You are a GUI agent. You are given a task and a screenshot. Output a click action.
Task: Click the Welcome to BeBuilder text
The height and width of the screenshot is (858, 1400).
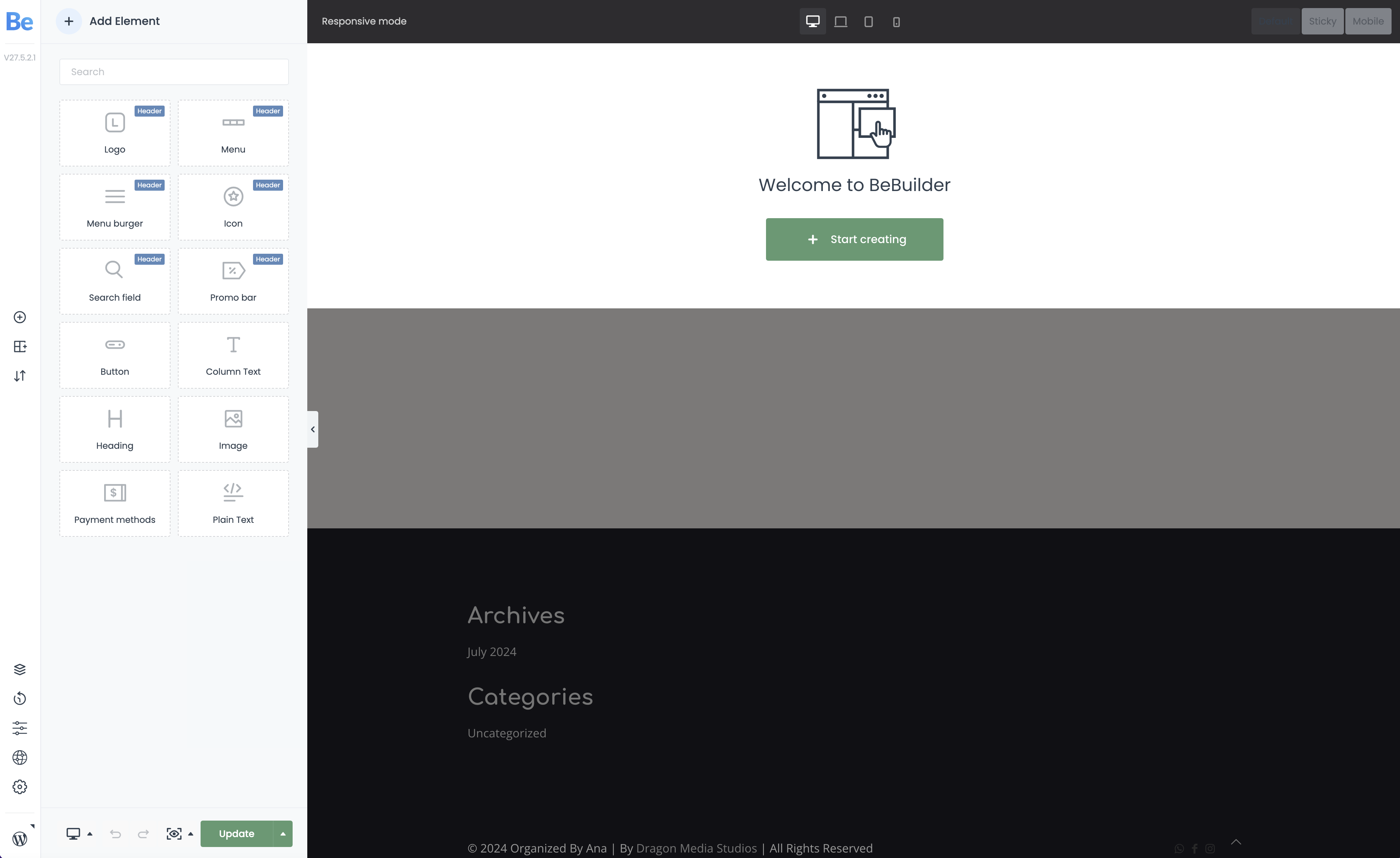click(854, 185)
